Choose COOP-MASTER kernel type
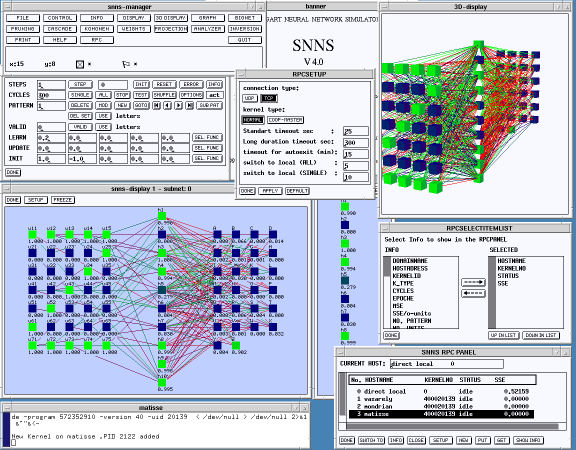 point(285,120)
